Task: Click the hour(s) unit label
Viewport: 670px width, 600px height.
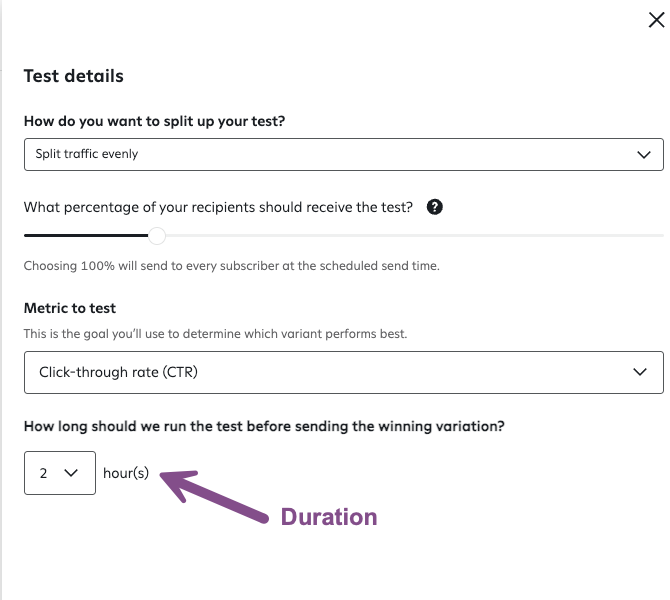Action: pyautogui.click(x=126, y=473)
